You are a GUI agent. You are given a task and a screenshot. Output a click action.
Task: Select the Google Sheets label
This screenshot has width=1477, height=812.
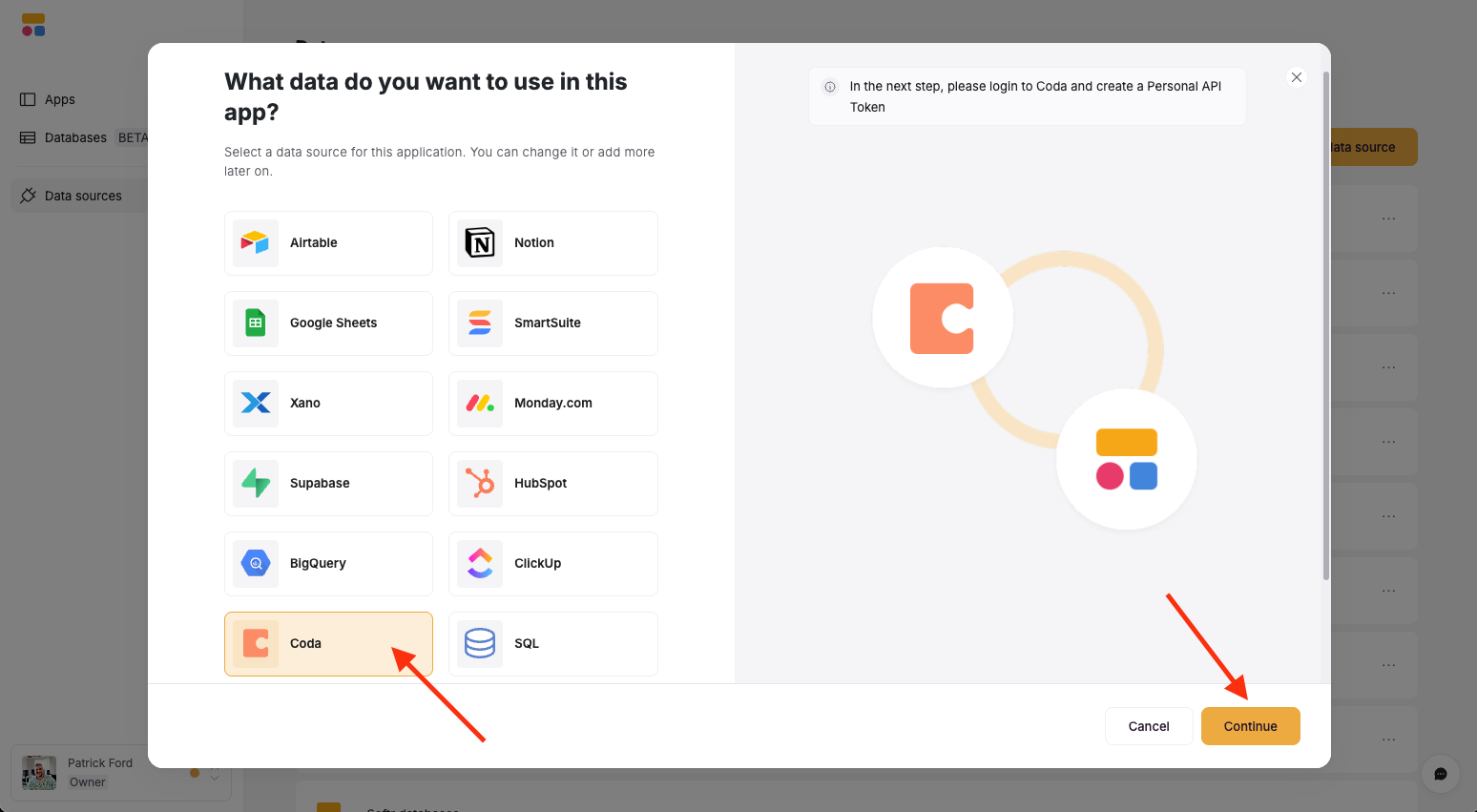pos(333,323)
